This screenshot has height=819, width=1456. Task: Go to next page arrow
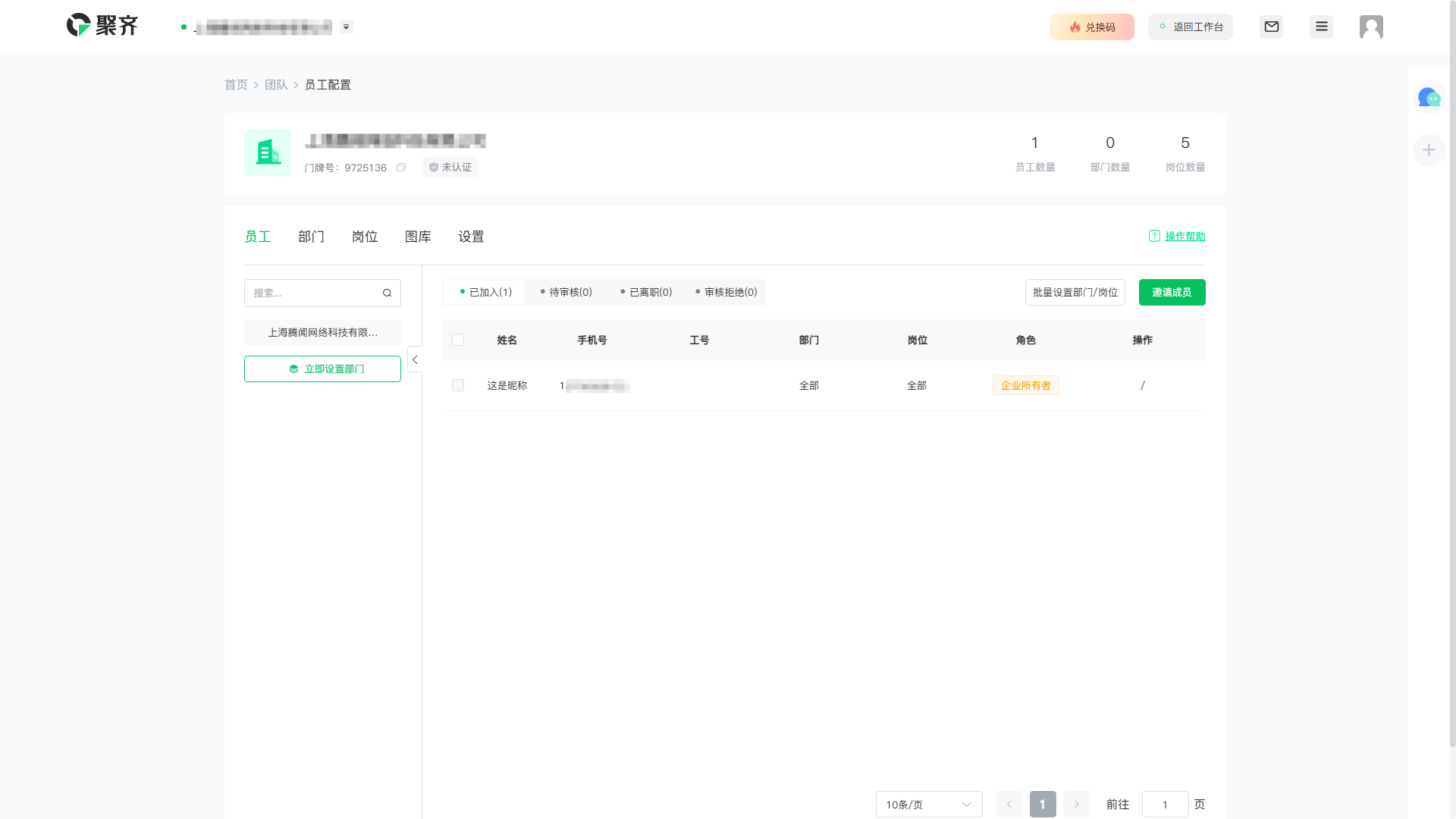(x=1076, y=805)
